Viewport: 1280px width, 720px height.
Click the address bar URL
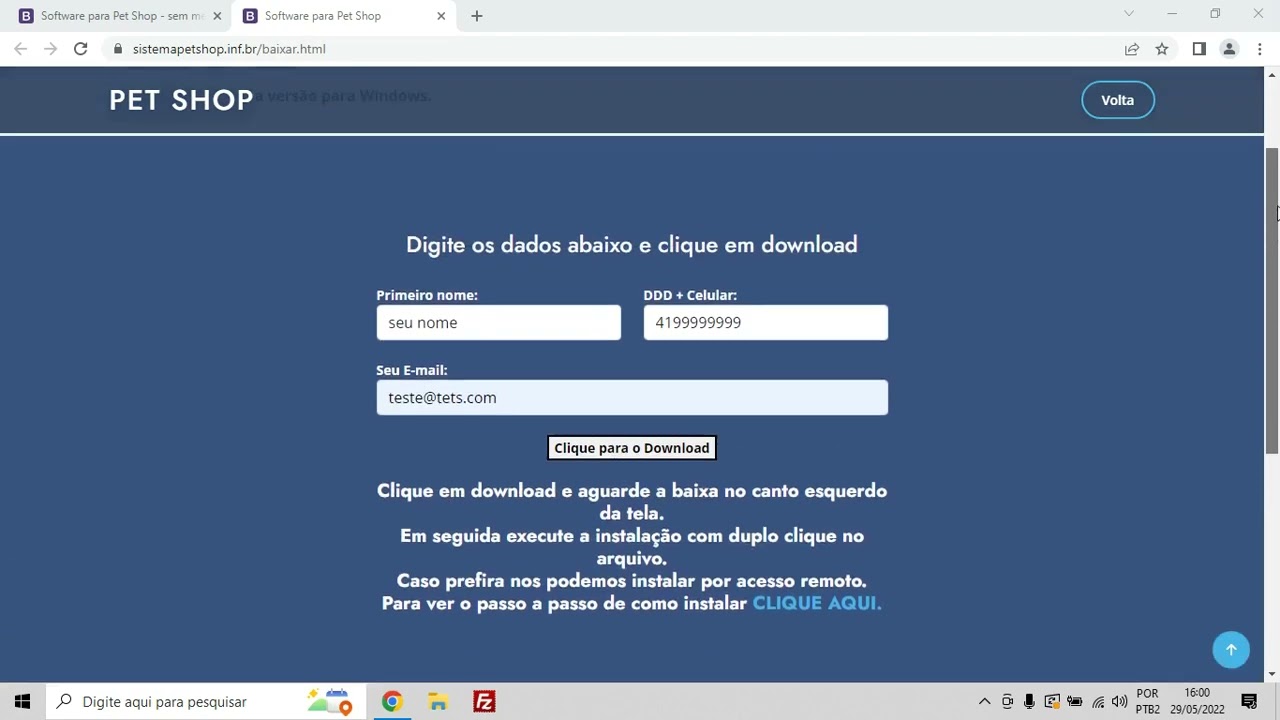click(x=229, y=49)
